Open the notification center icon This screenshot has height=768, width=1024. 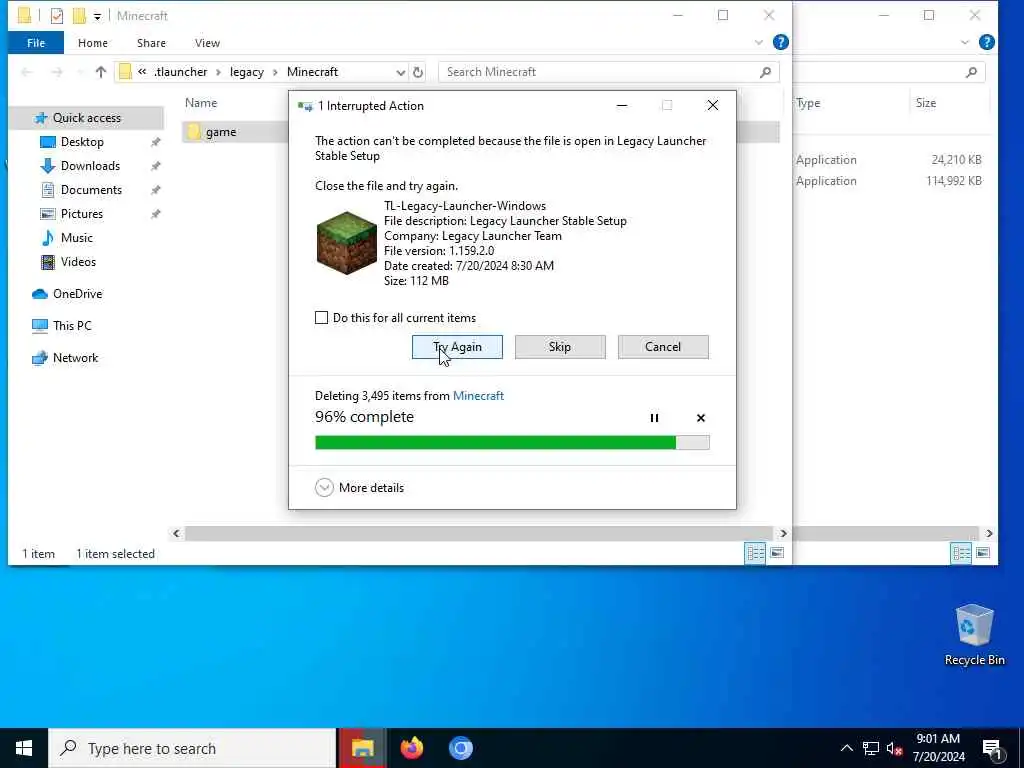[x=992, y=749]
